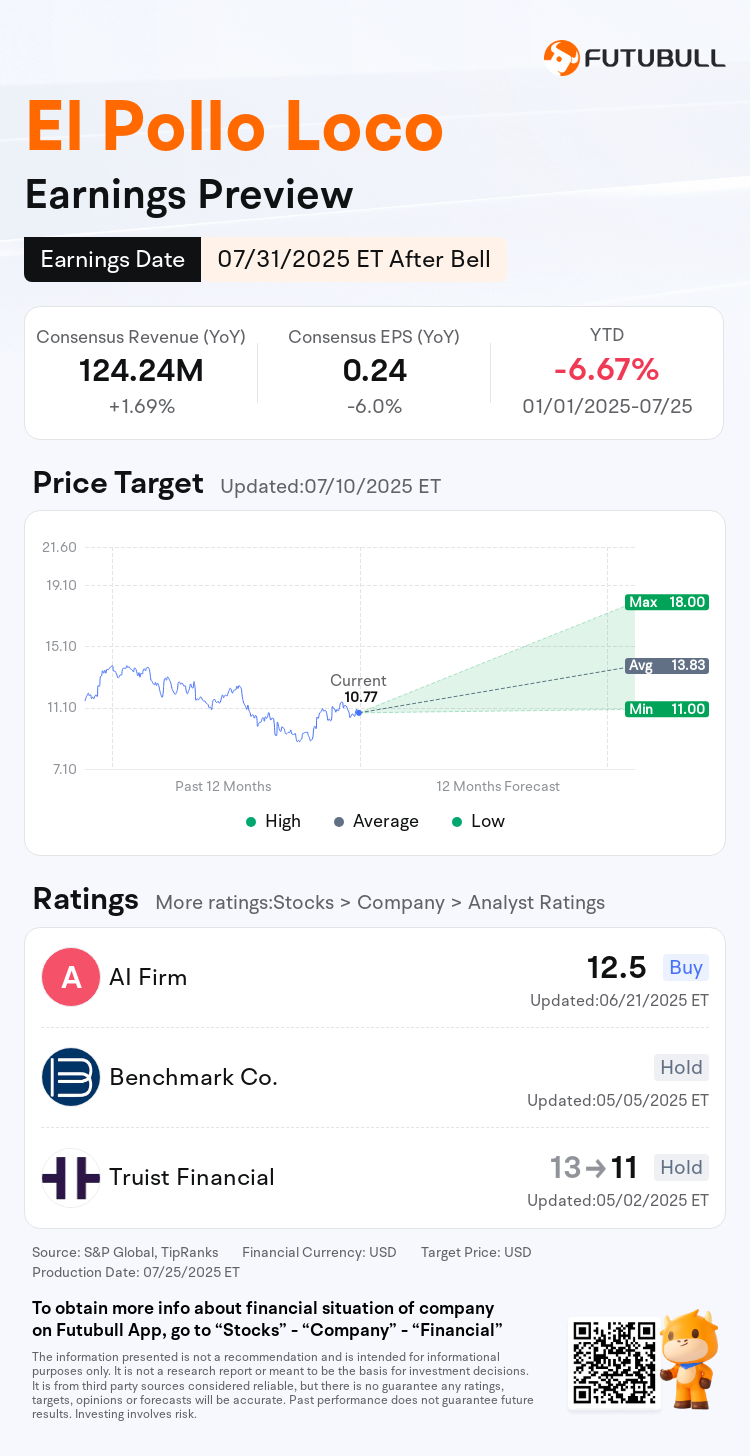Click the Consensus EPS (YoY) label
This screenshot has height=1456, width=750.
374,337
